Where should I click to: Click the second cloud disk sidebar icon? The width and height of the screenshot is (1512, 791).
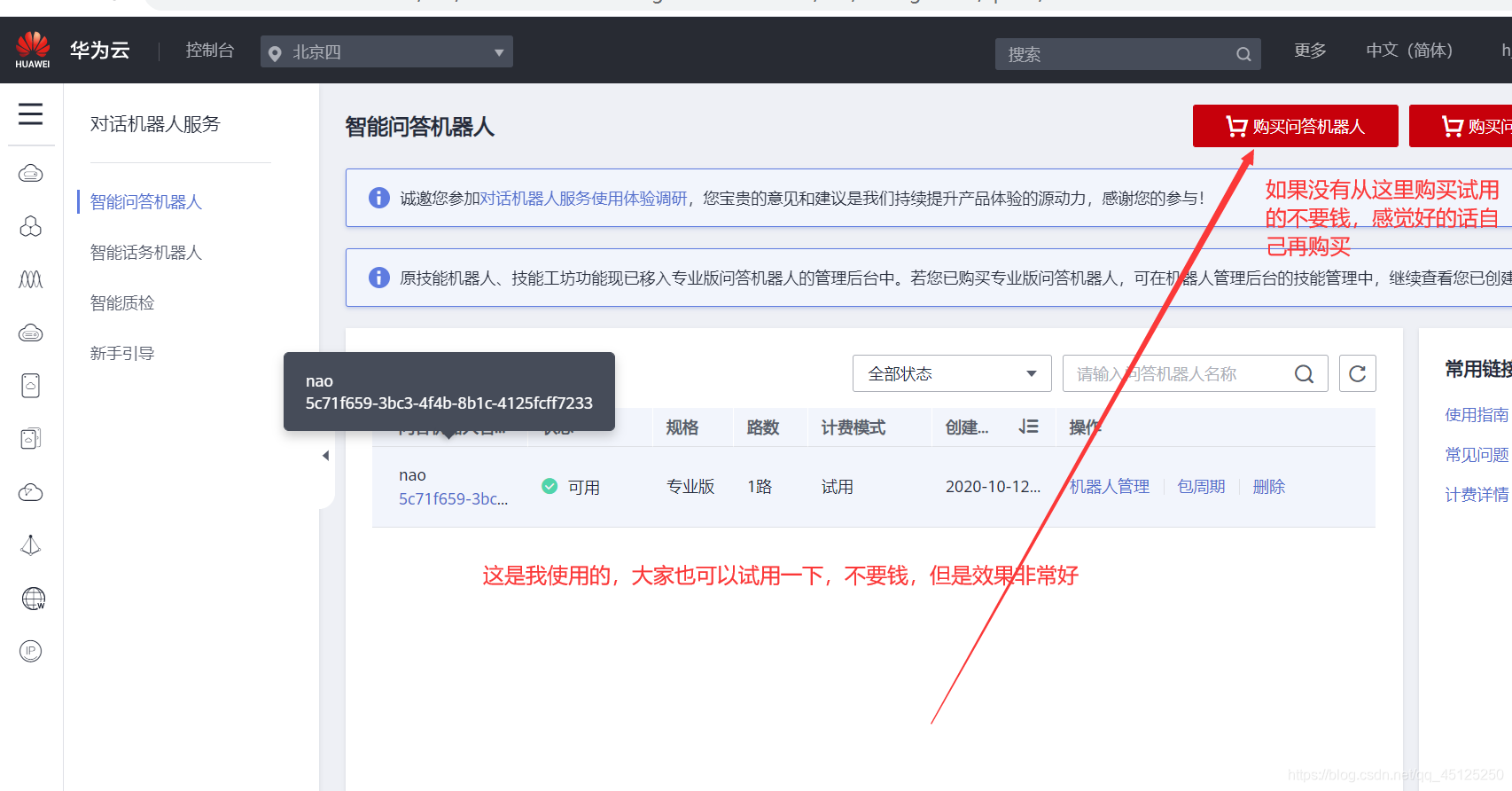31,333
